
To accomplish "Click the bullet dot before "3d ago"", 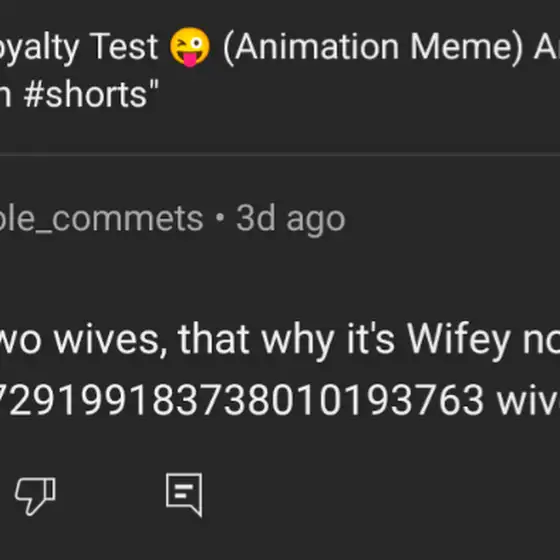I will pos(220,218).
